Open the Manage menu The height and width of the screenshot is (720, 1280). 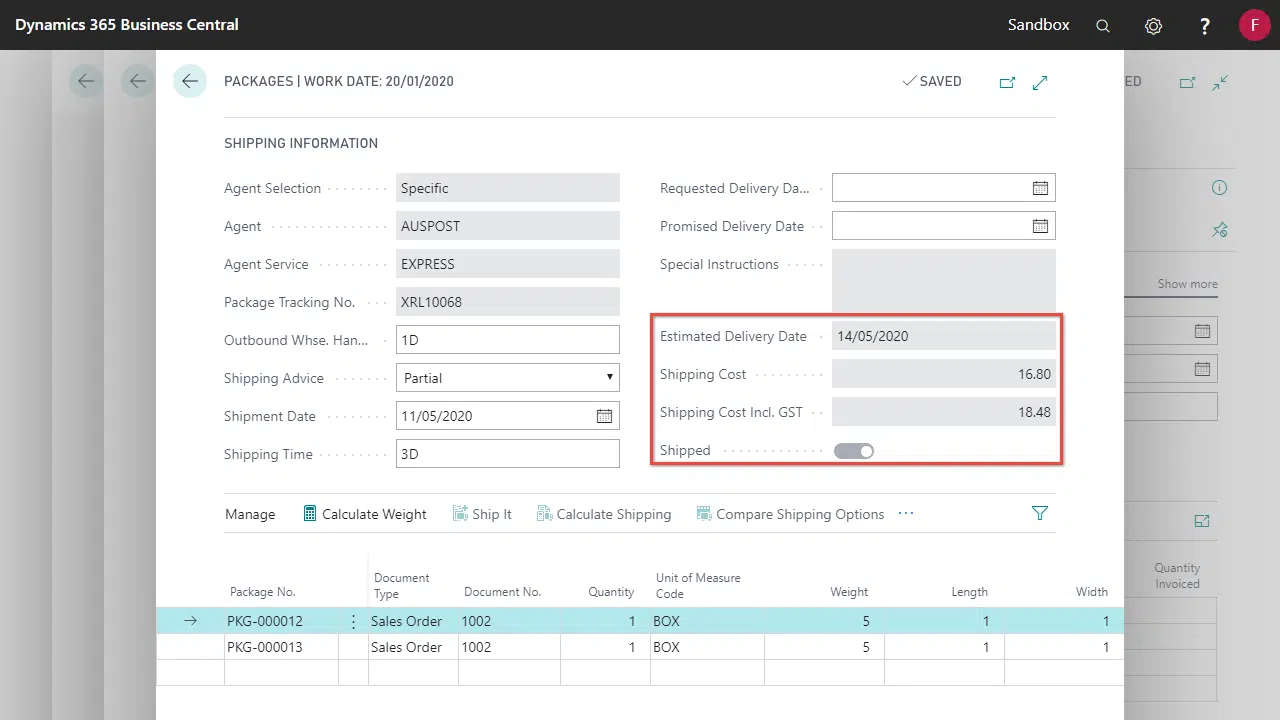(250, 514)
